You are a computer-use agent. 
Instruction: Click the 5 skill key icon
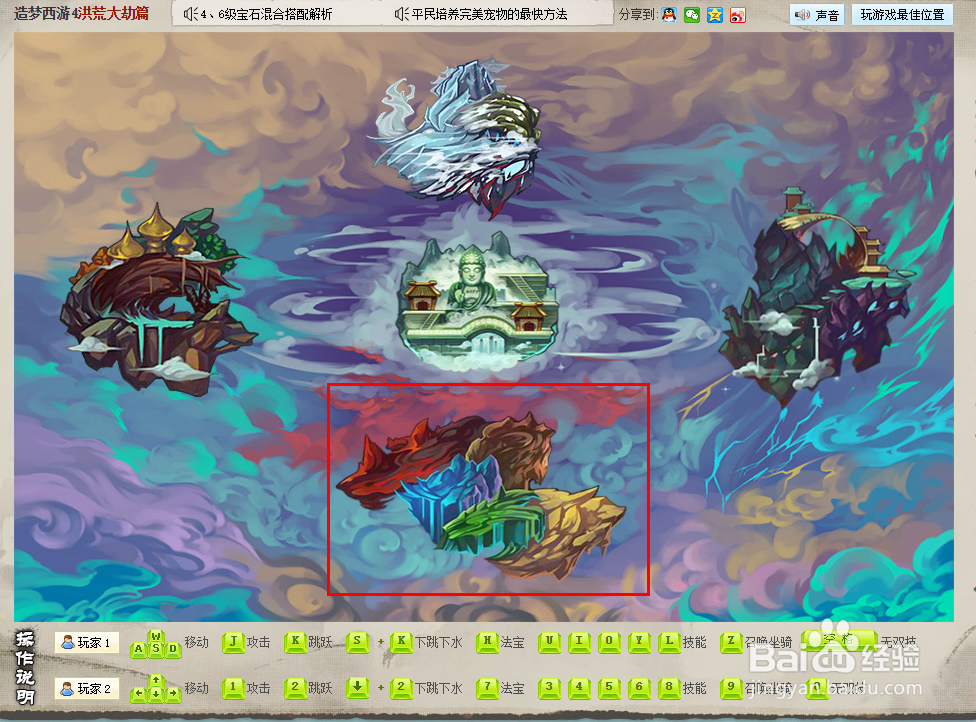[x=609, y=688]
